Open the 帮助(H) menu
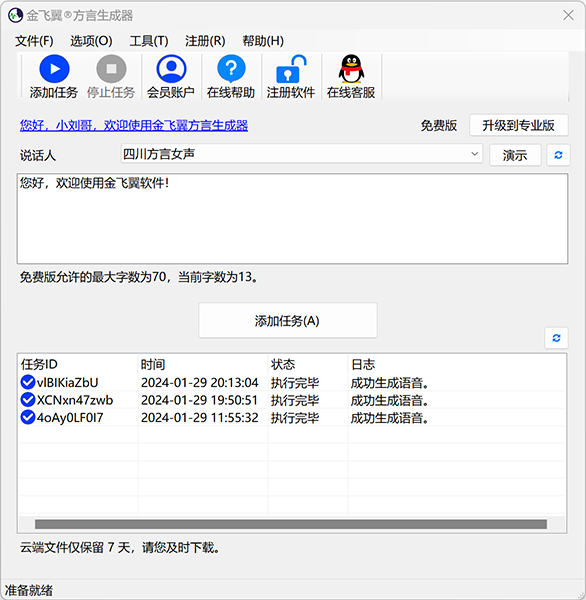This screenshot has height=600, width=586. [x=263, y=41]
